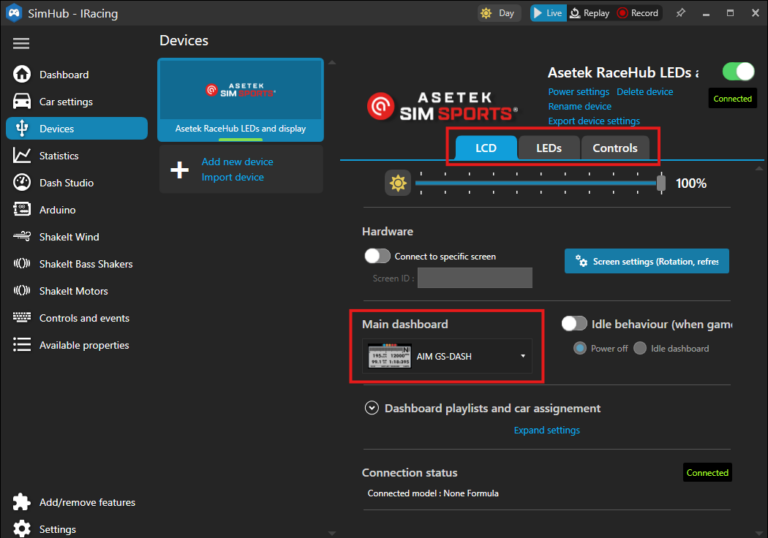The image size is (768, 538).
Task: Click the Devices USB icon
Action: 22,128
